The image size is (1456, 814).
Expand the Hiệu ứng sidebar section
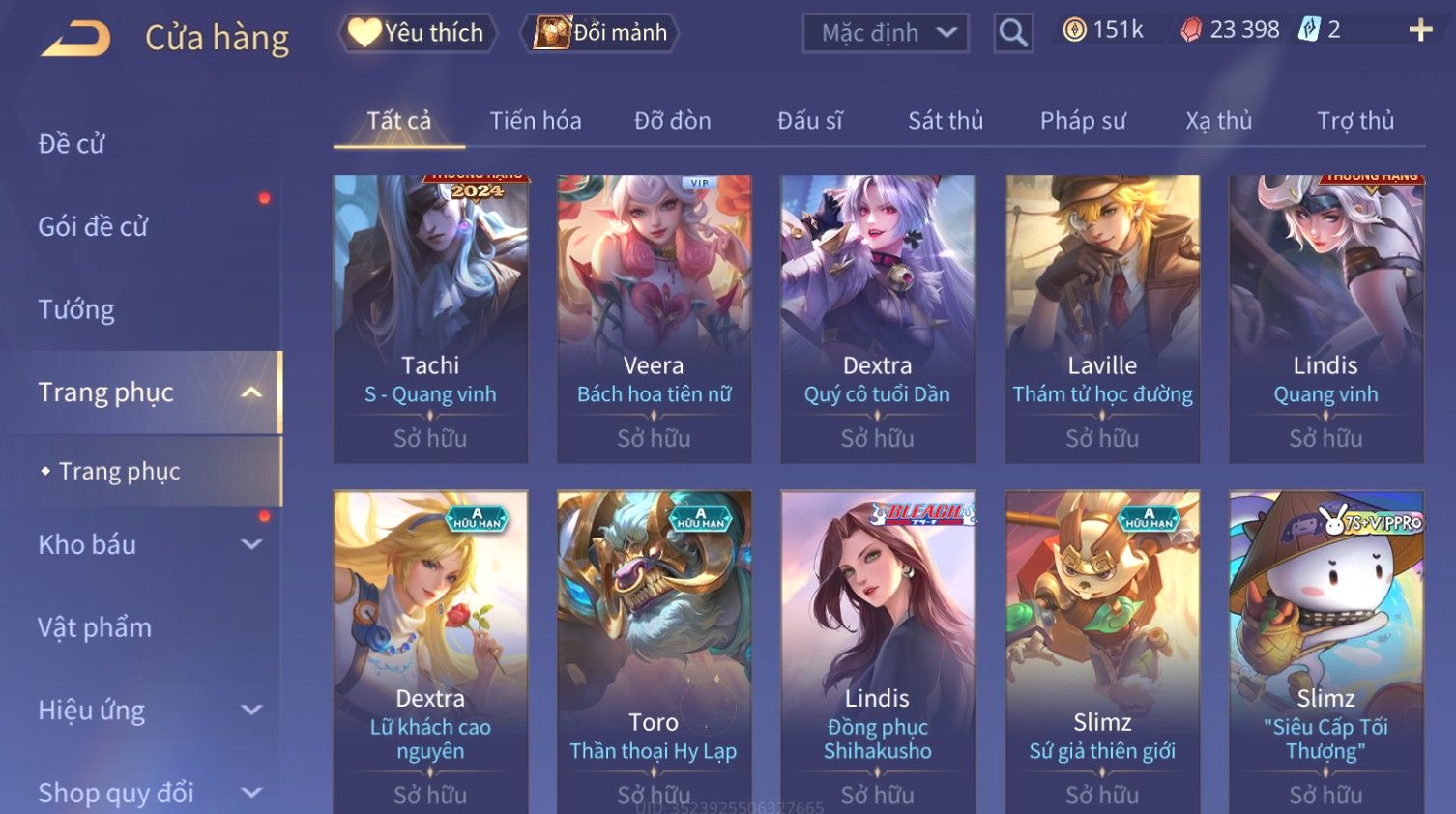[251, 710]
